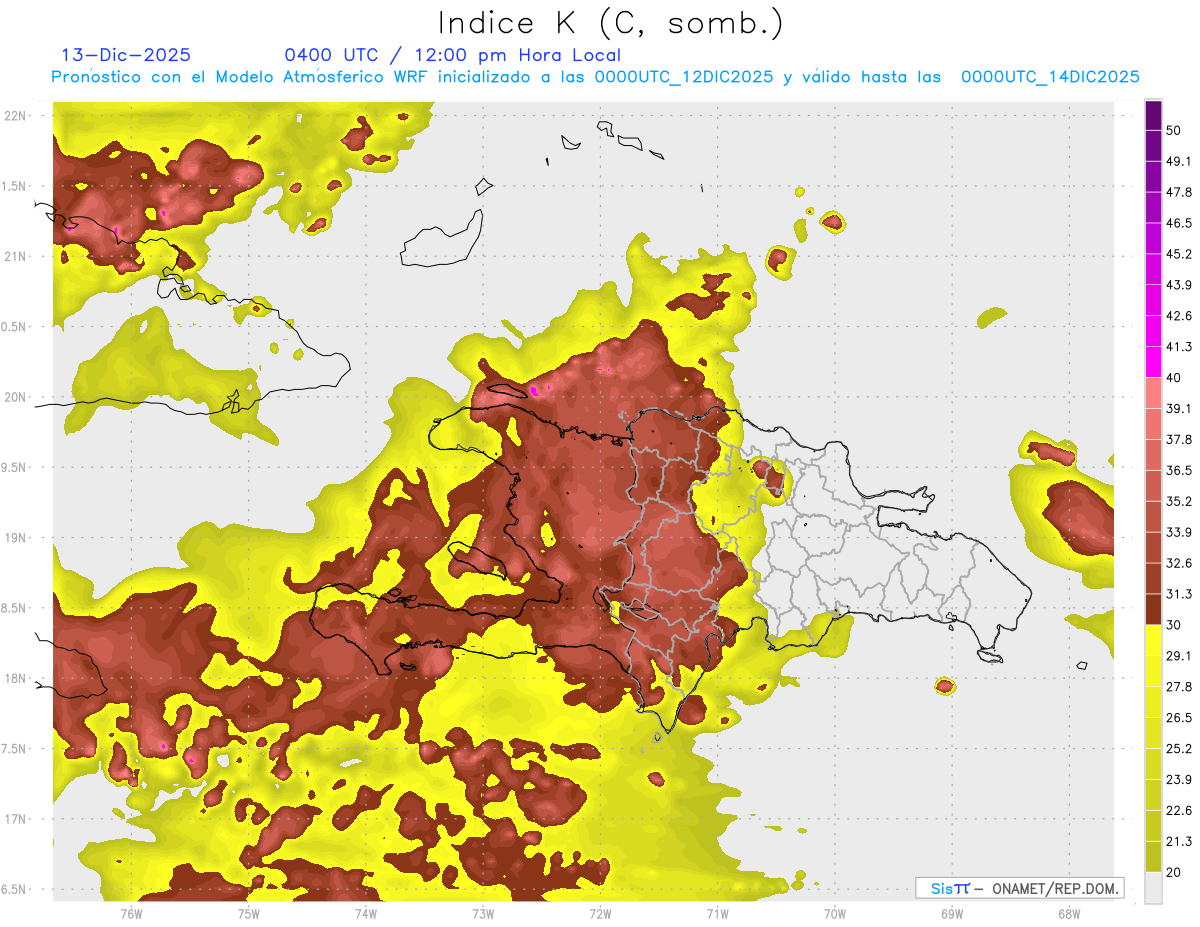This screenshot has height=927, width=1200.
Task: Click the longitude label '71W'
Action: tap(717, 913)
